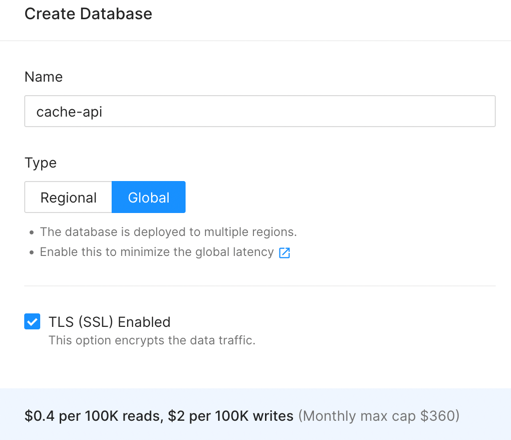The image size is (511, 440).
Task: Toggle TLS via the 'TLS (SSL) Enabled' label
Action: pos(110,322)
